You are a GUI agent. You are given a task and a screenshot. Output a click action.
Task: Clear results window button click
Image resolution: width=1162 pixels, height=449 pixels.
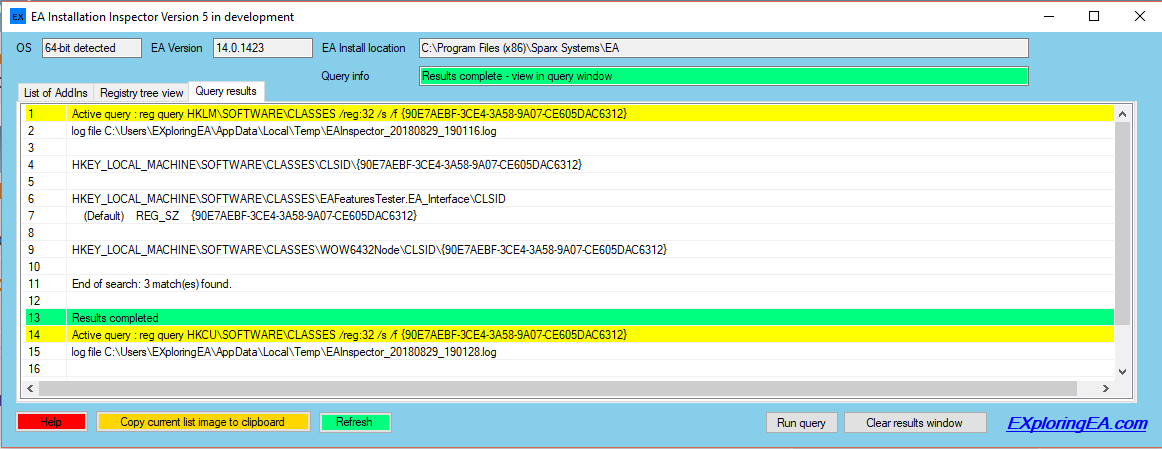pos(915,423)
